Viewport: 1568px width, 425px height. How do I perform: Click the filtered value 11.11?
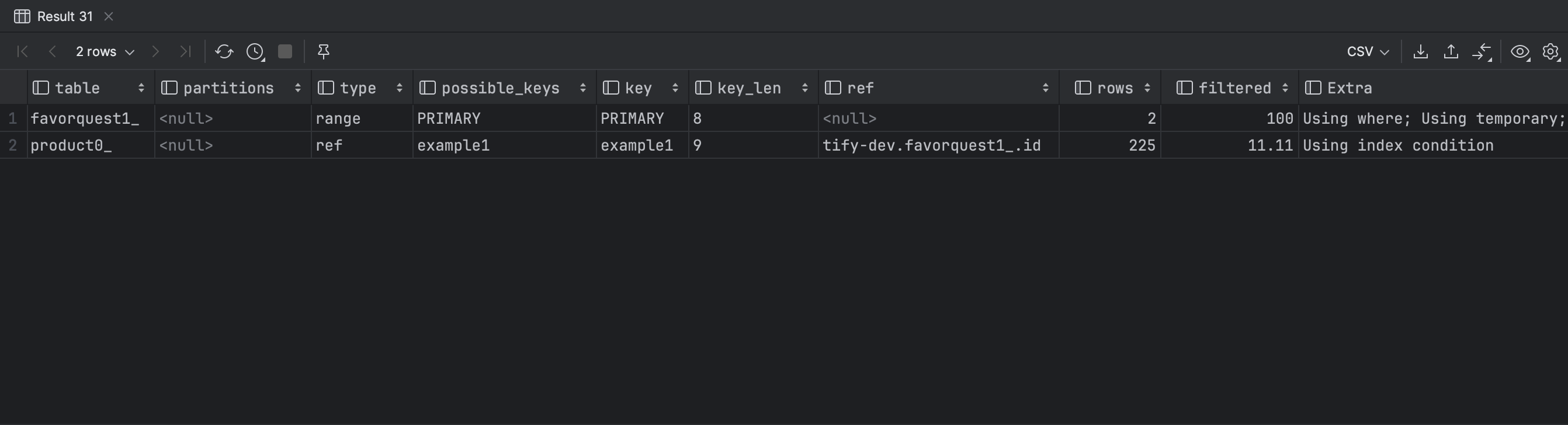tap(1230, 145)
